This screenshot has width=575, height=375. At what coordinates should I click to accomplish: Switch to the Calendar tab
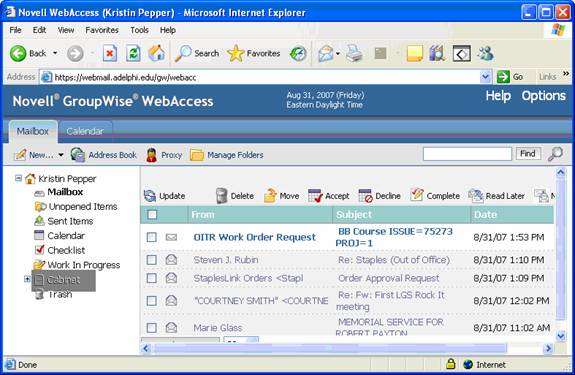click(x=85, y=131)
